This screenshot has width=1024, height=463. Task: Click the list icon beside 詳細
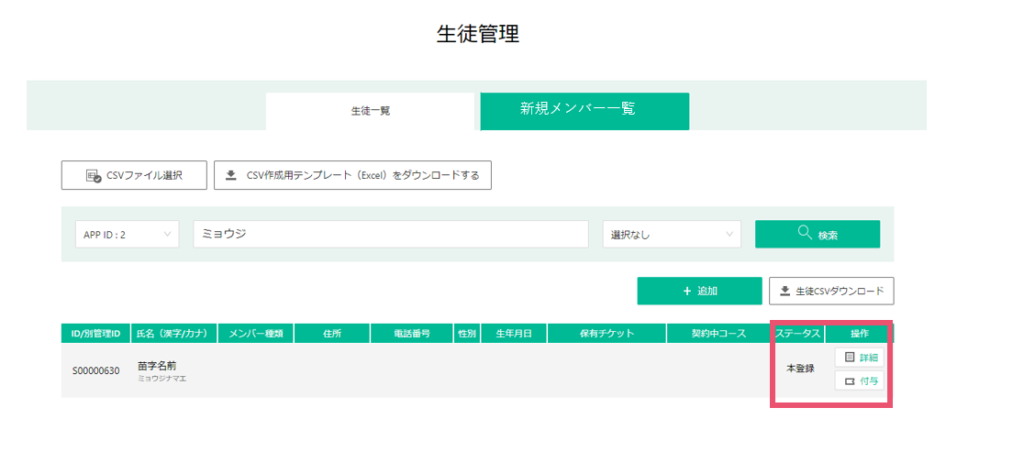tap(850, 357)
